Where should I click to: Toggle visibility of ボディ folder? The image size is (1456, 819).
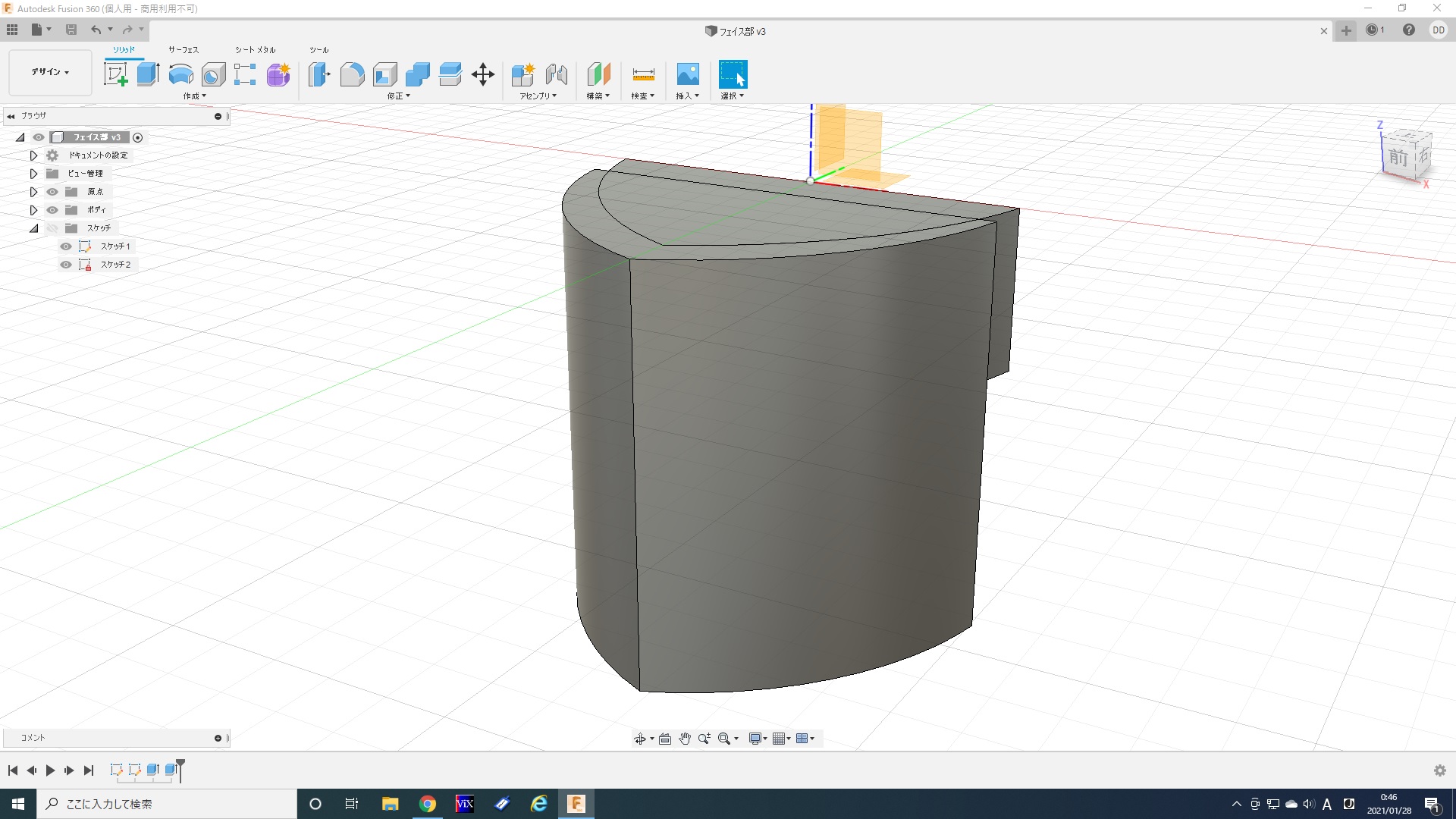52,210
